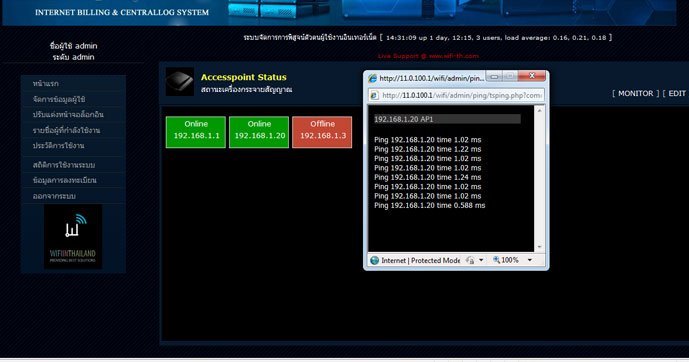Click the magnifier zoom icon showing 100%
The width and height of the screenshot is (689, 362).
[x=496, y=260]
